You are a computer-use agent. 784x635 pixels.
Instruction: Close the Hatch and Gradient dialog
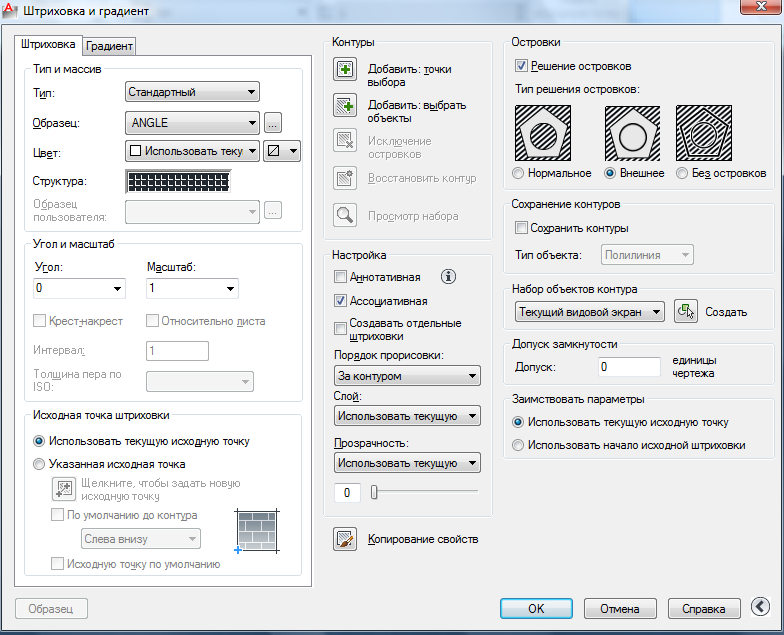click(760, 6)
